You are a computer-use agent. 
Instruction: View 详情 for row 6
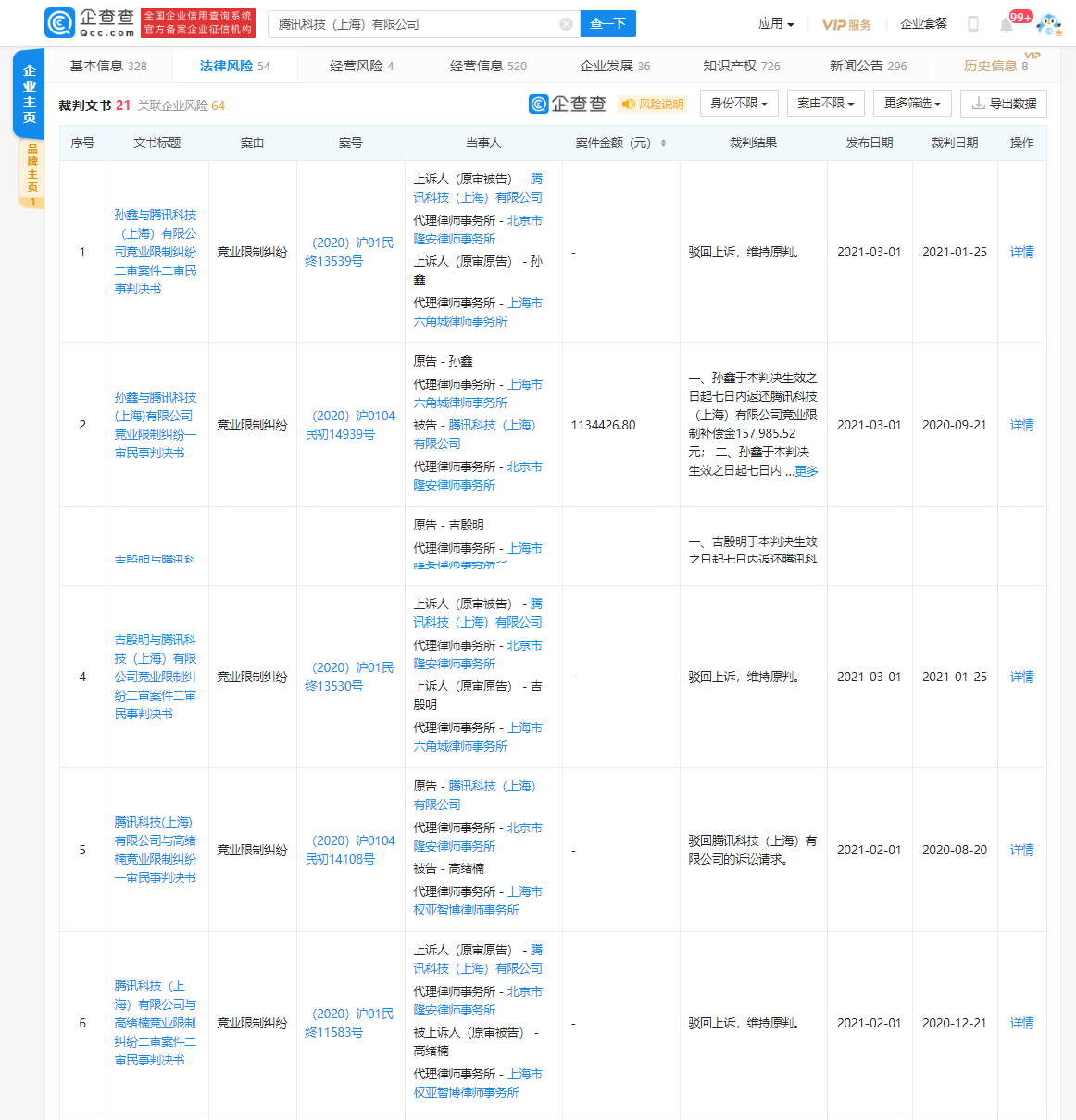(x=1022, y=1023)
